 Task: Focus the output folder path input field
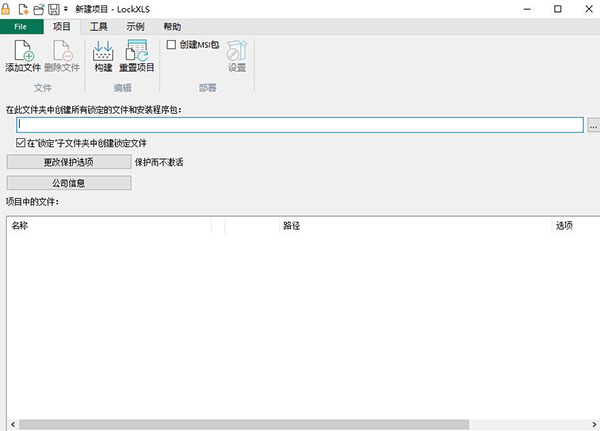(x=300, y=125)
